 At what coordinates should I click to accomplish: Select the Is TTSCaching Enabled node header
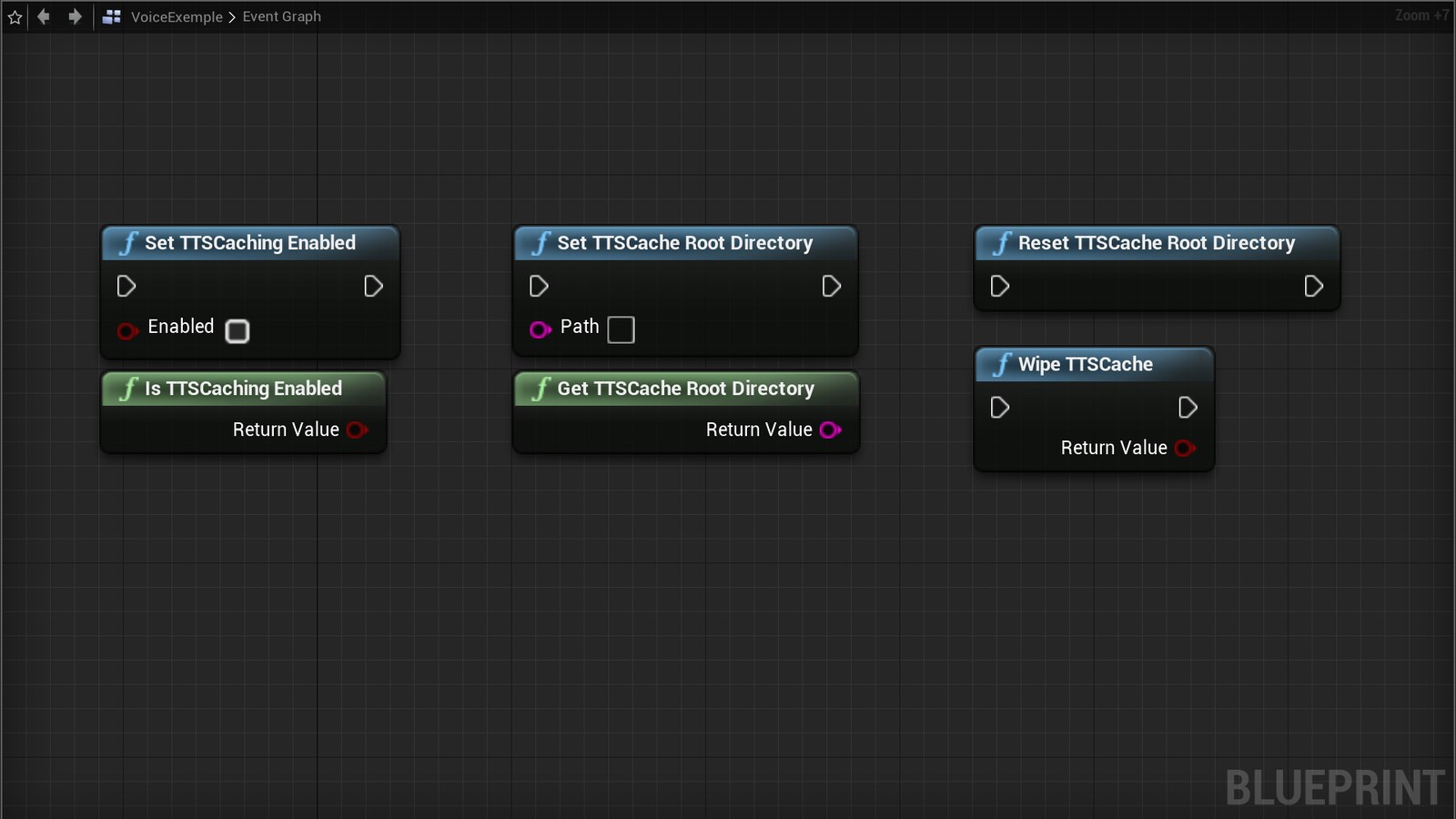coord(243,389)
